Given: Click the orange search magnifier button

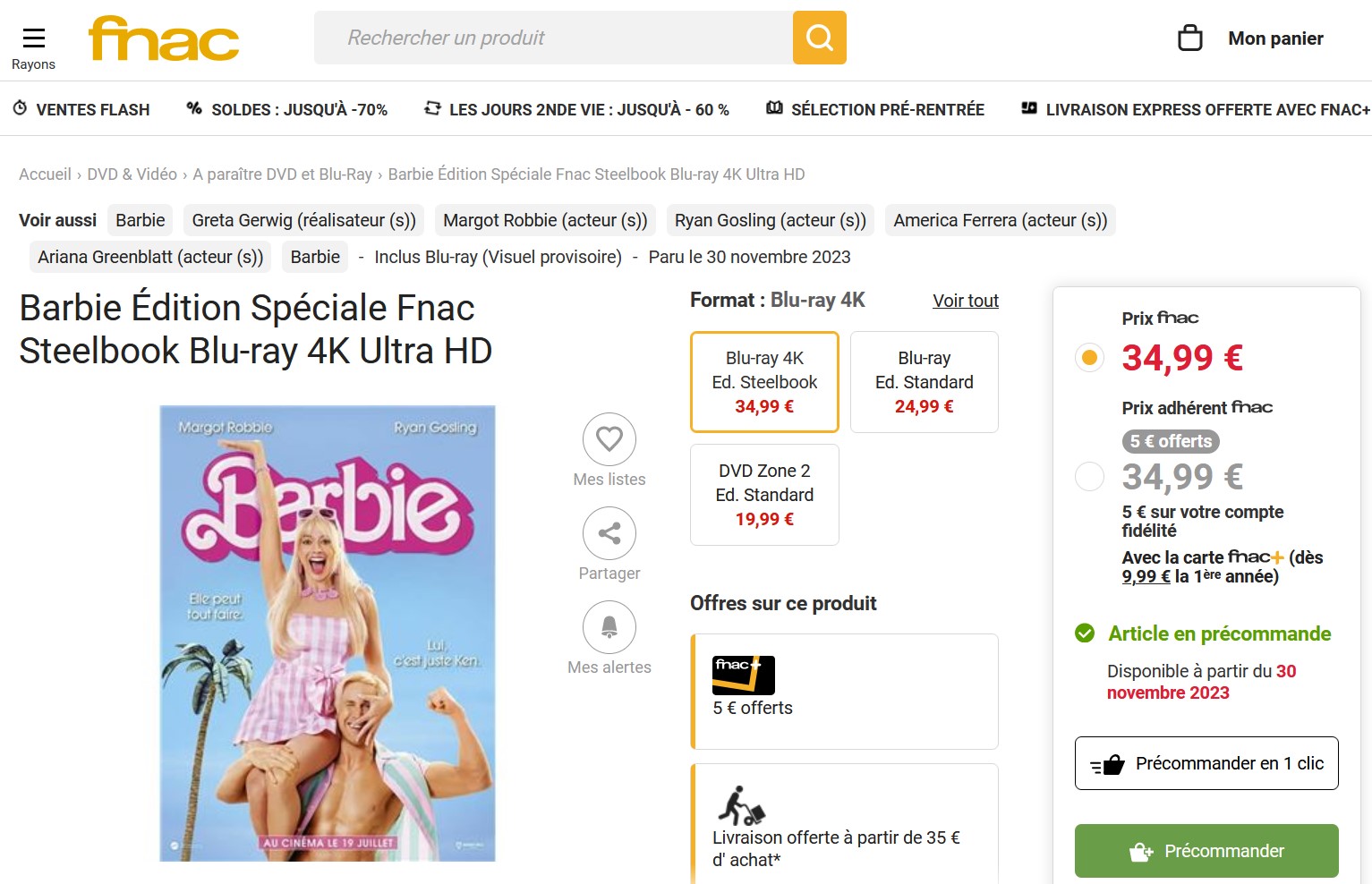Looking at the screenshot, I should coord(819,38).
